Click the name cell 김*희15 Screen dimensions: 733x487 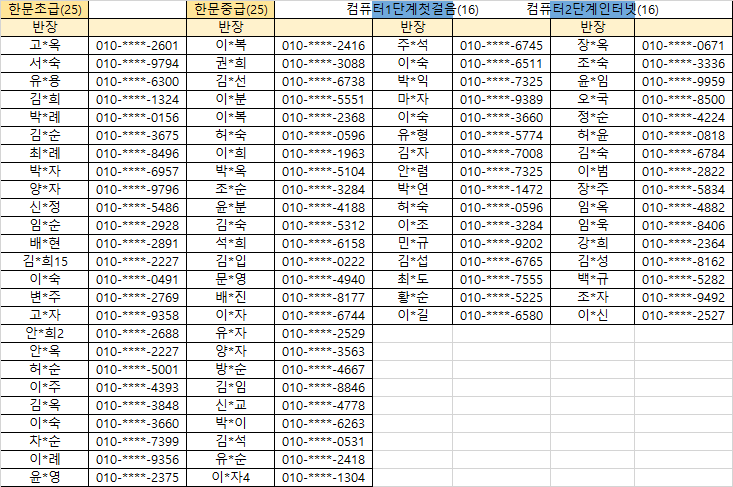tap(46, 261)
